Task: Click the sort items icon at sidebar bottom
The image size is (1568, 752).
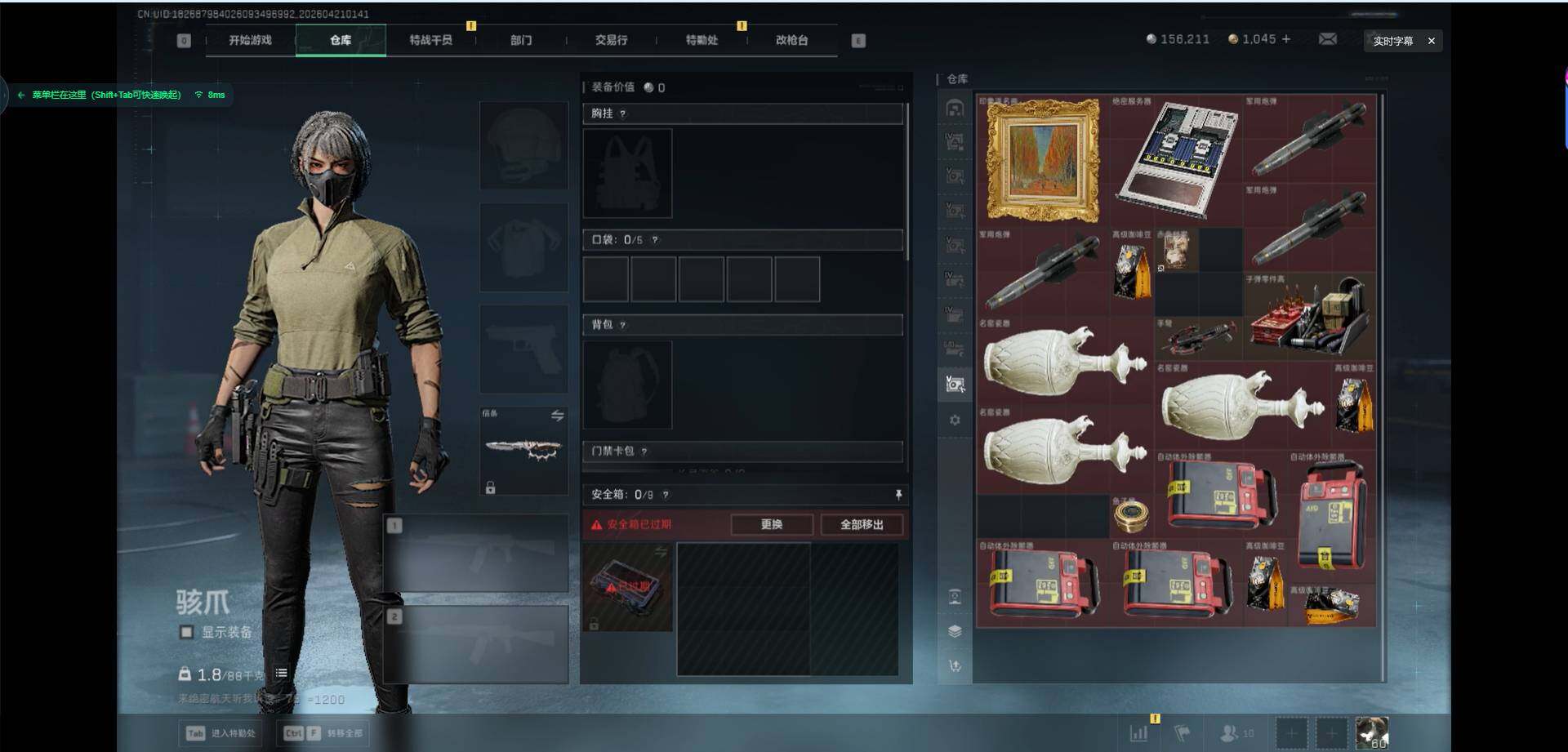Action: click(955, 665)
